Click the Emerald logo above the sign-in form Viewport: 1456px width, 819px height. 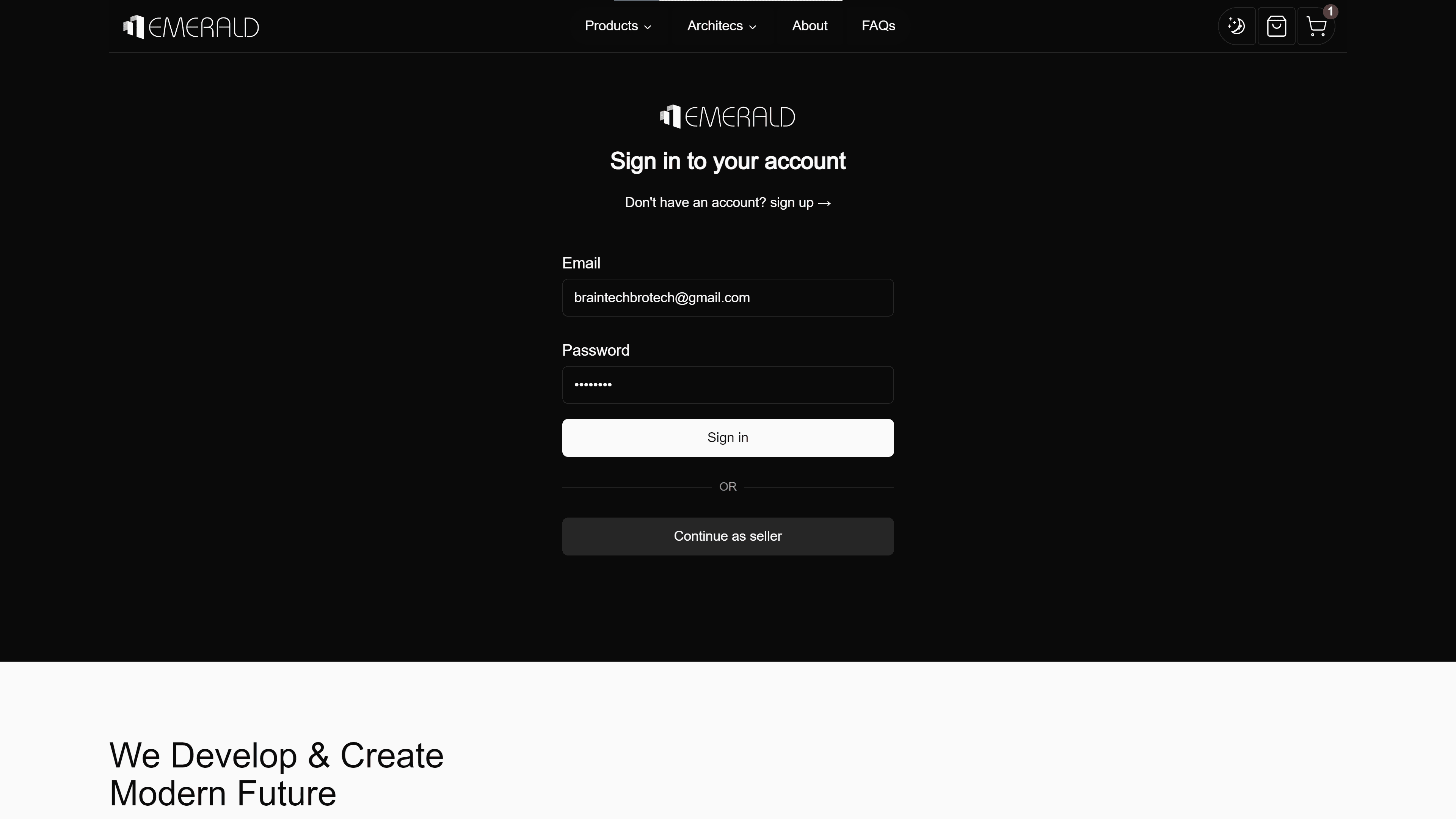(728, 117)
